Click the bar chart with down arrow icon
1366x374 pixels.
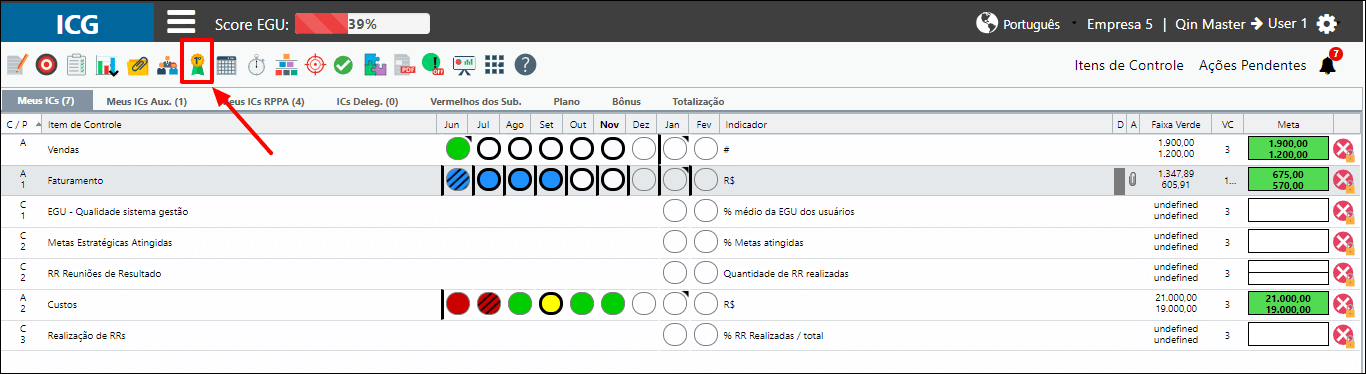107,65
